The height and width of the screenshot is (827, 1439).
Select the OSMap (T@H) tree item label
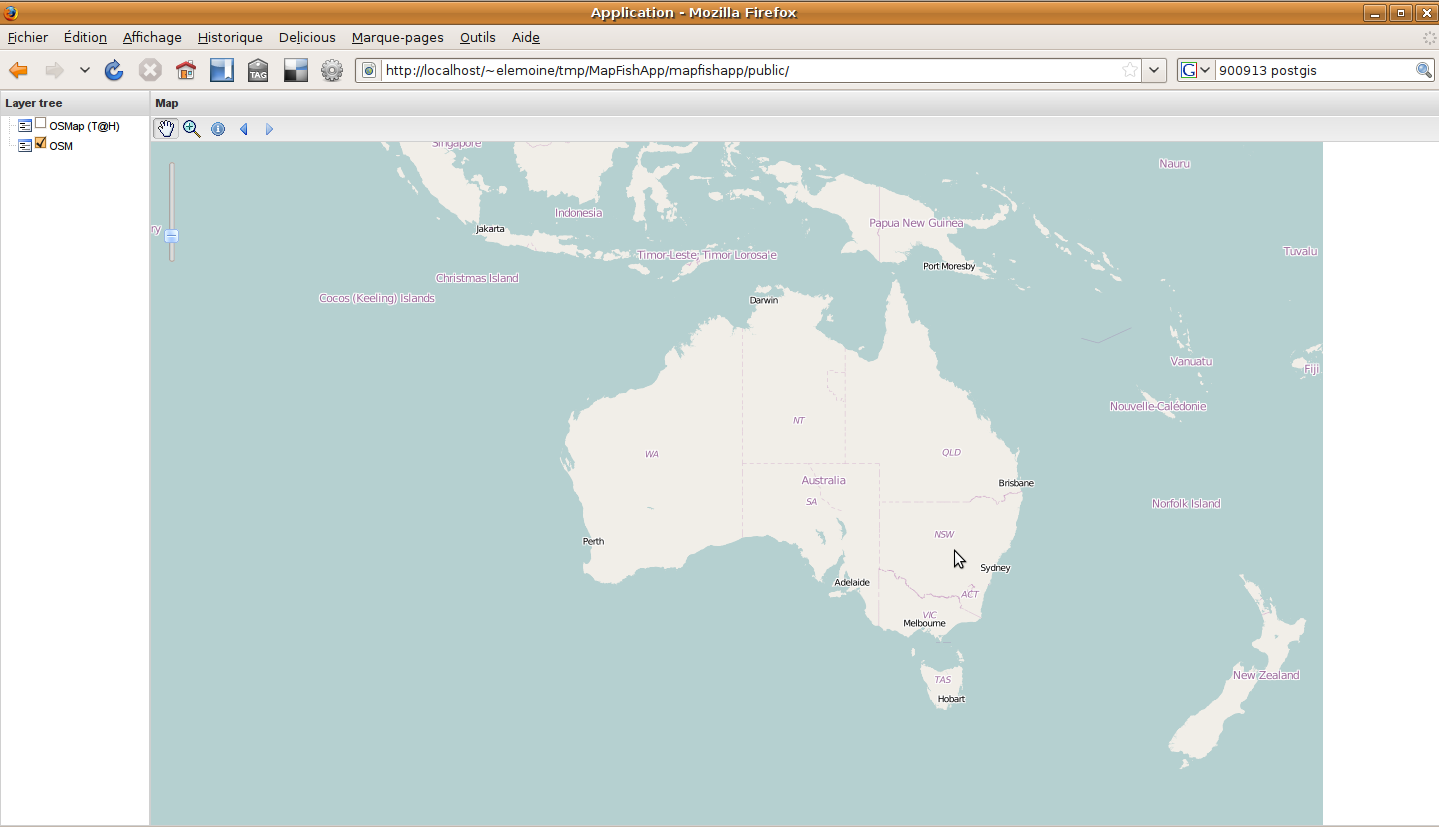(x=84, y=126)
